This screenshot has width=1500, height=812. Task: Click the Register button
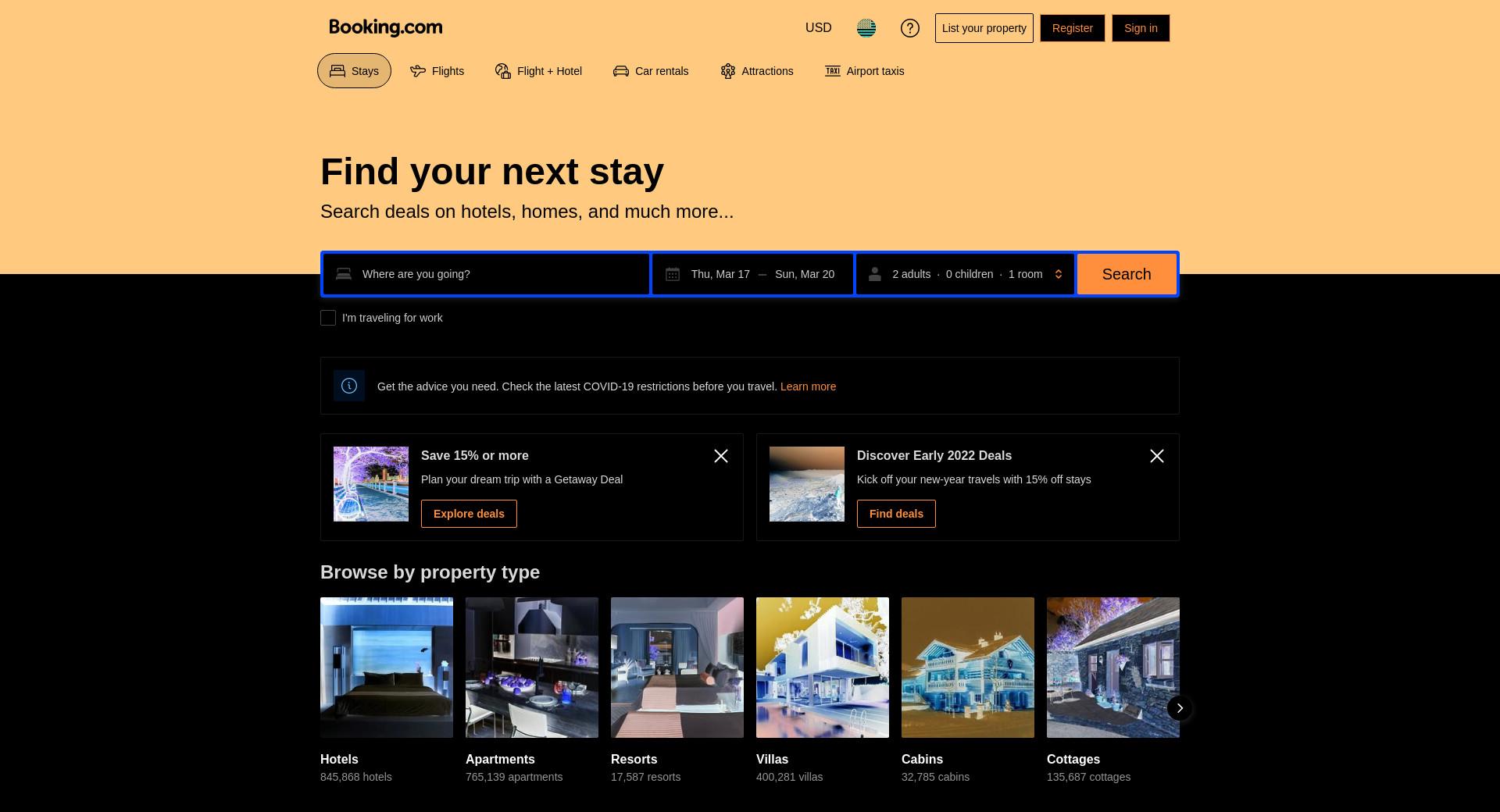[x=1073, y=28]
